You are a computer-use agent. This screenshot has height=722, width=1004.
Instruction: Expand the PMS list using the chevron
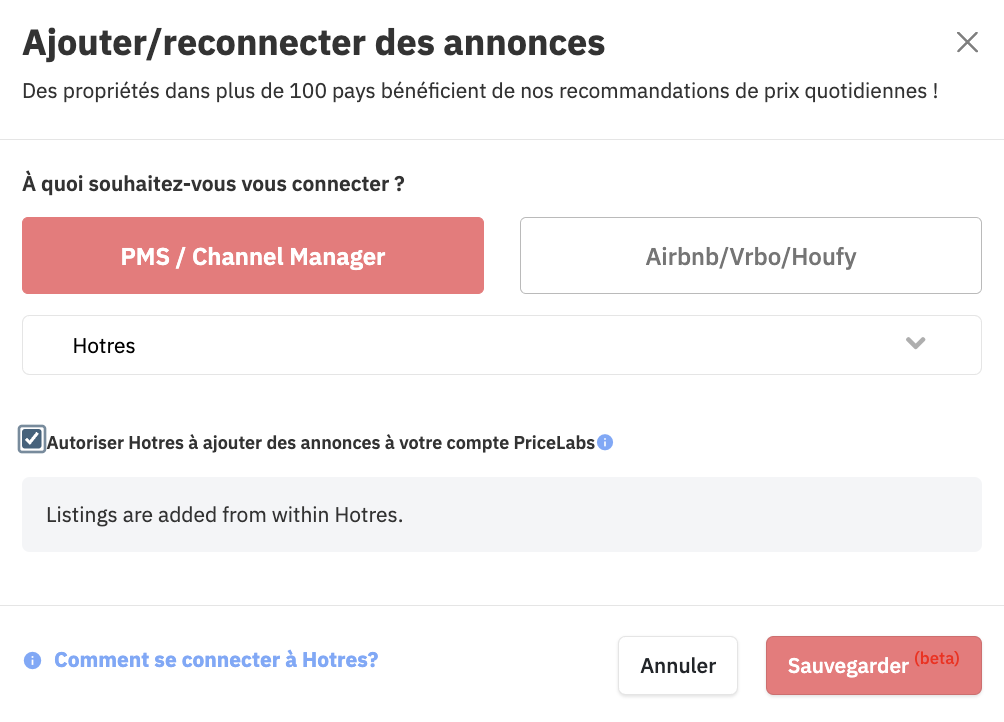(x=916, y=343)
